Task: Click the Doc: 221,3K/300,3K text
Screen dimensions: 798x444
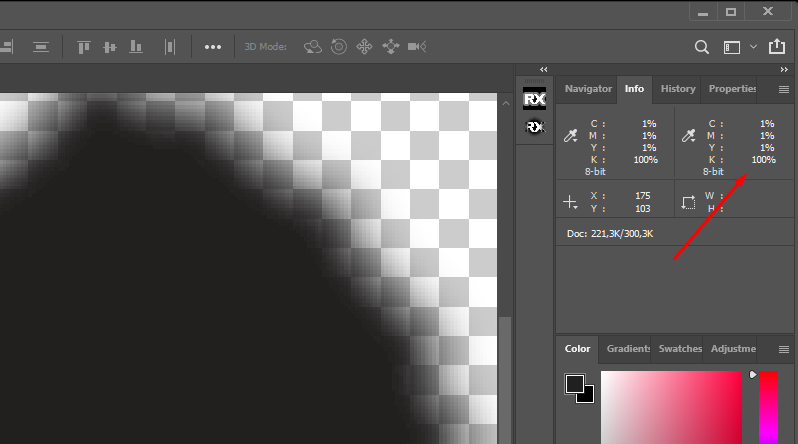Action: [610, 234]
